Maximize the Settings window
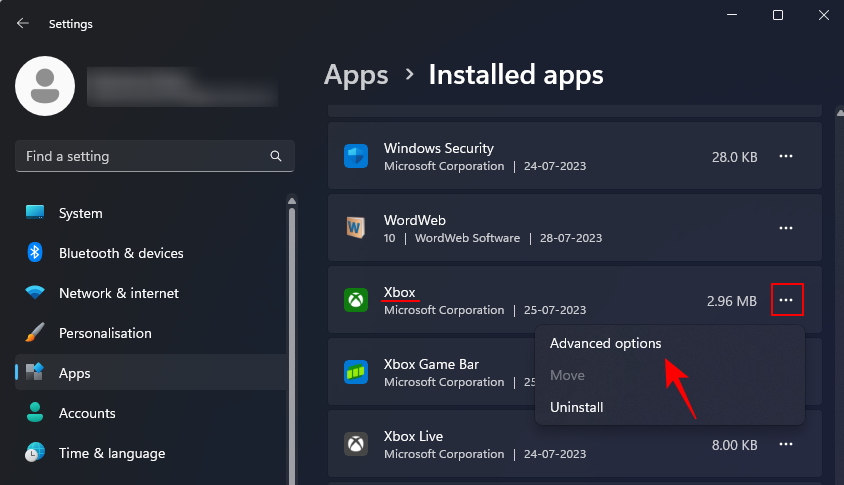844x485 pixels. point(778,15)
